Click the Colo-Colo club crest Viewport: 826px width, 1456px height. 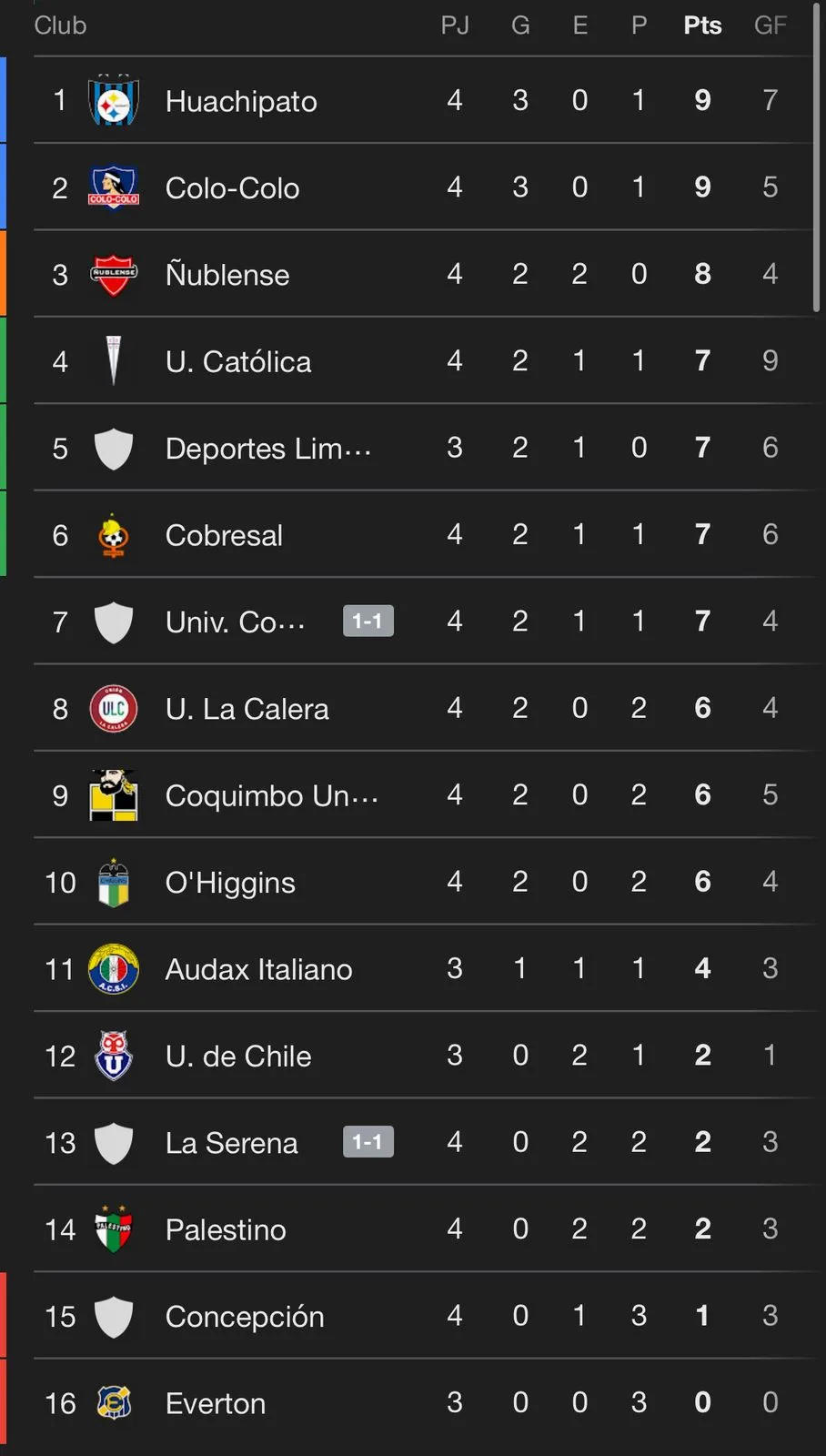[x=114, y=187]
